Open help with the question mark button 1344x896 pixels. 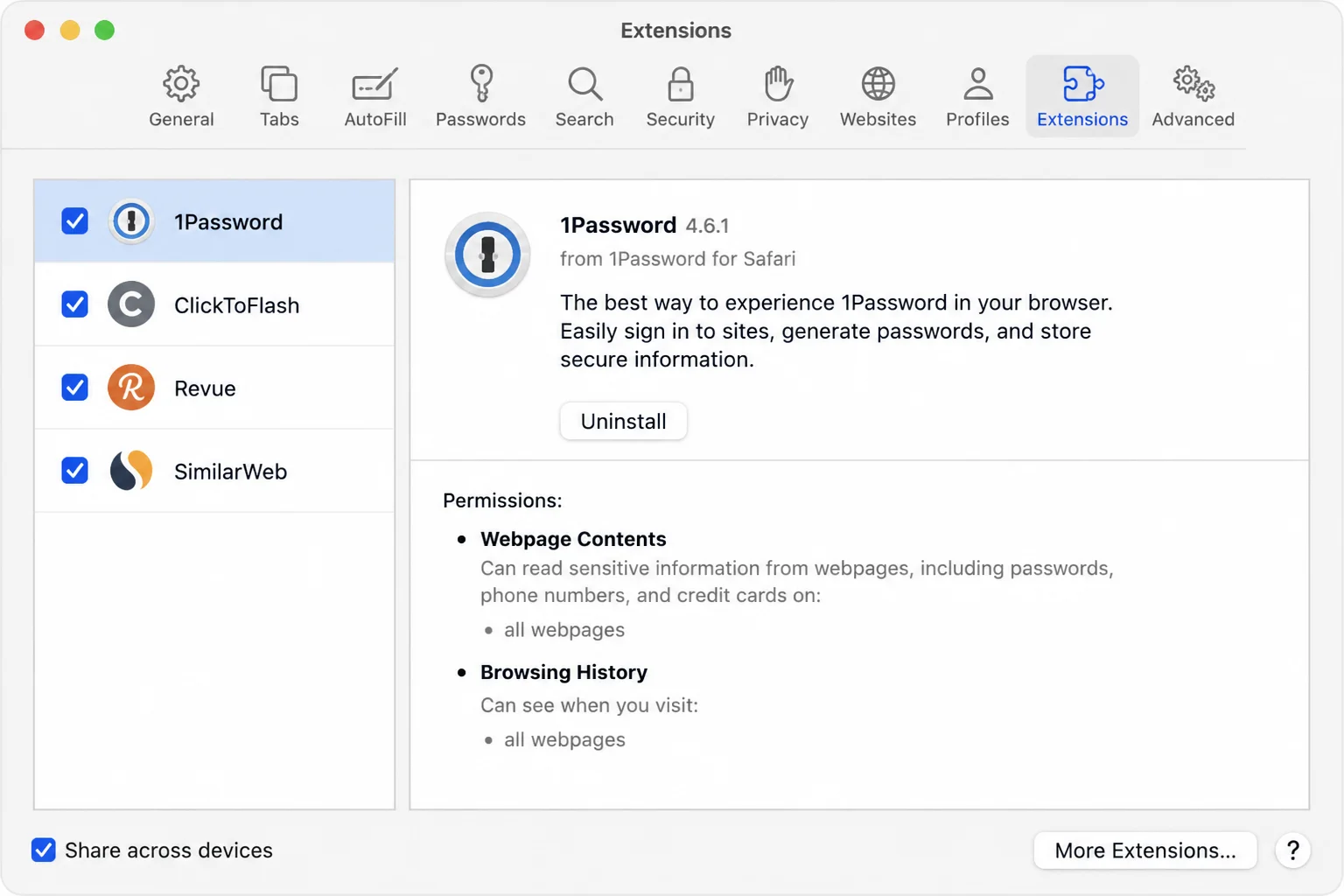click(1292, 850)
